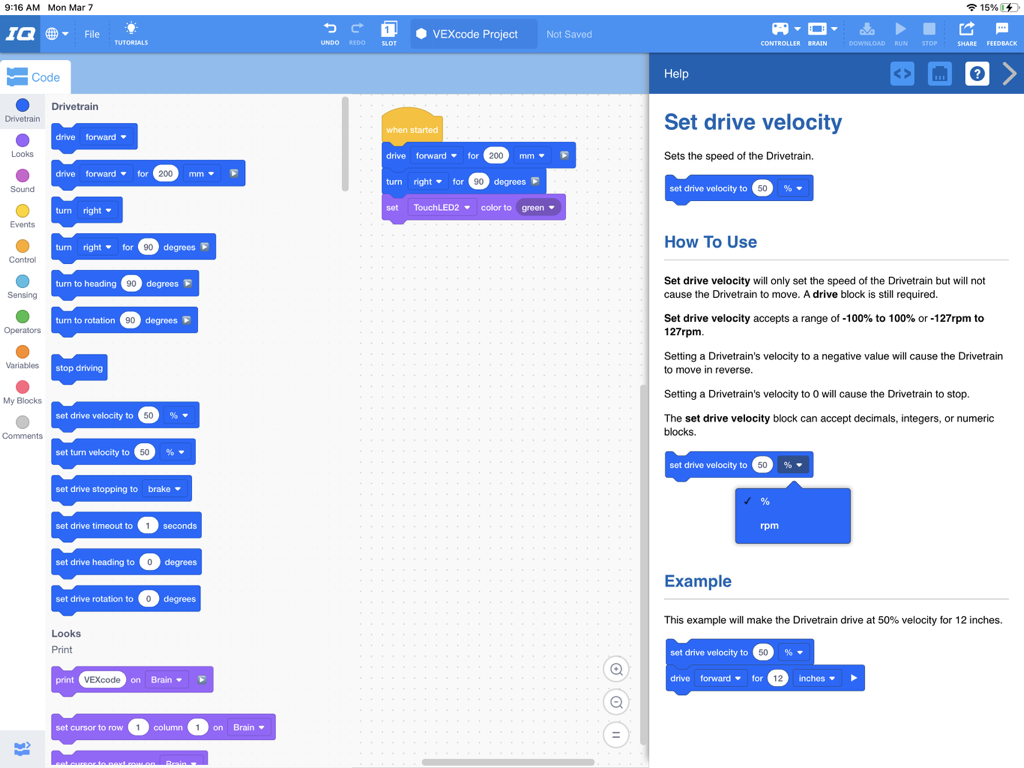This screenshot has height=768, width=1024.
Task: Open the code view icon in Help header
Action: (901, 73)
